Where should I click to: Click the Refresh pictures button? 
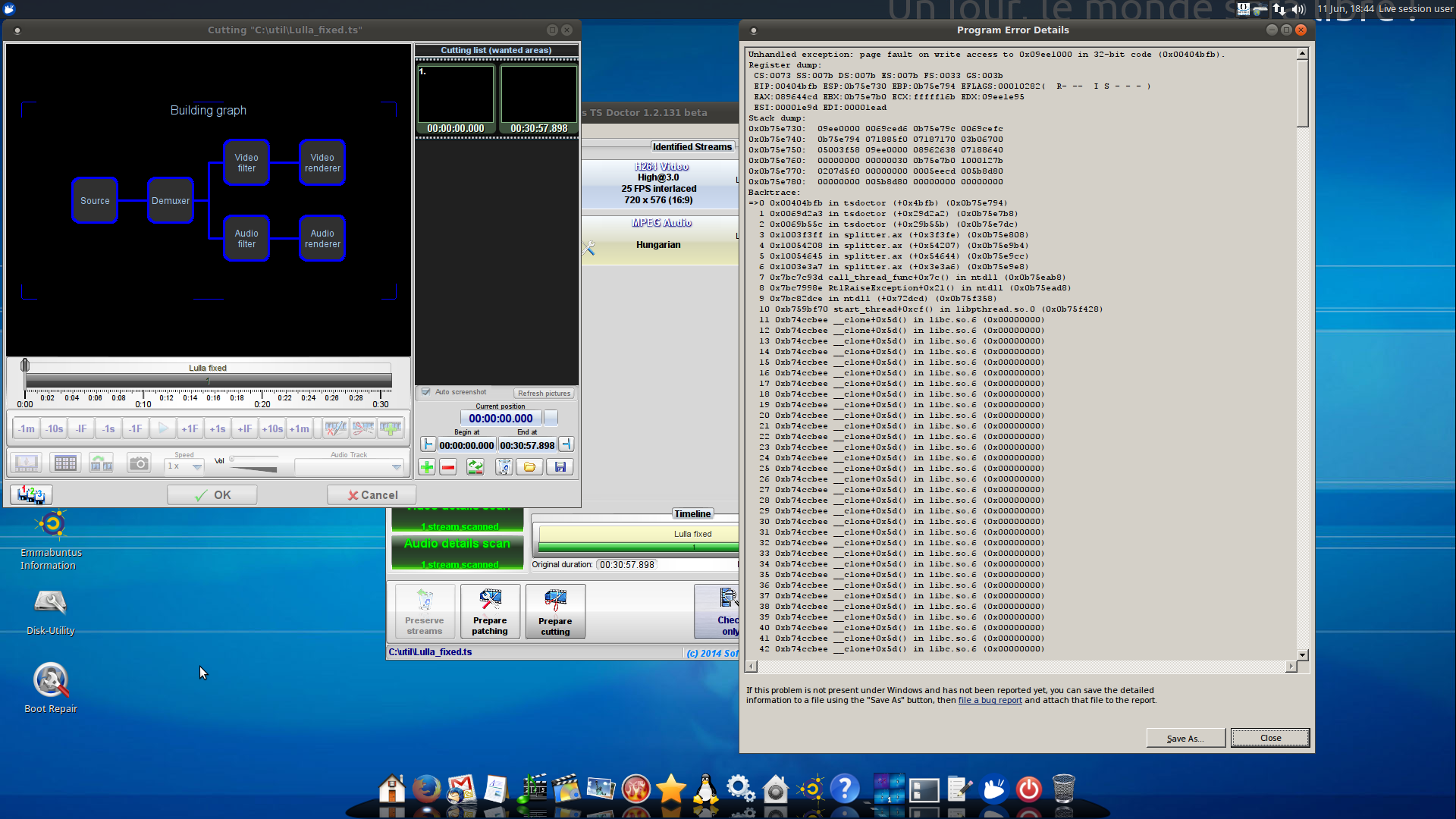[544, 394]
